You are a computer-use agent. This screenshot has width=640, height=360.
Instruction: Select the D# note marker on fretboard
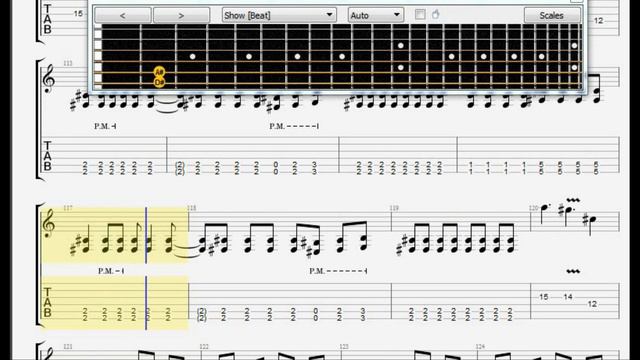(159, 82)
